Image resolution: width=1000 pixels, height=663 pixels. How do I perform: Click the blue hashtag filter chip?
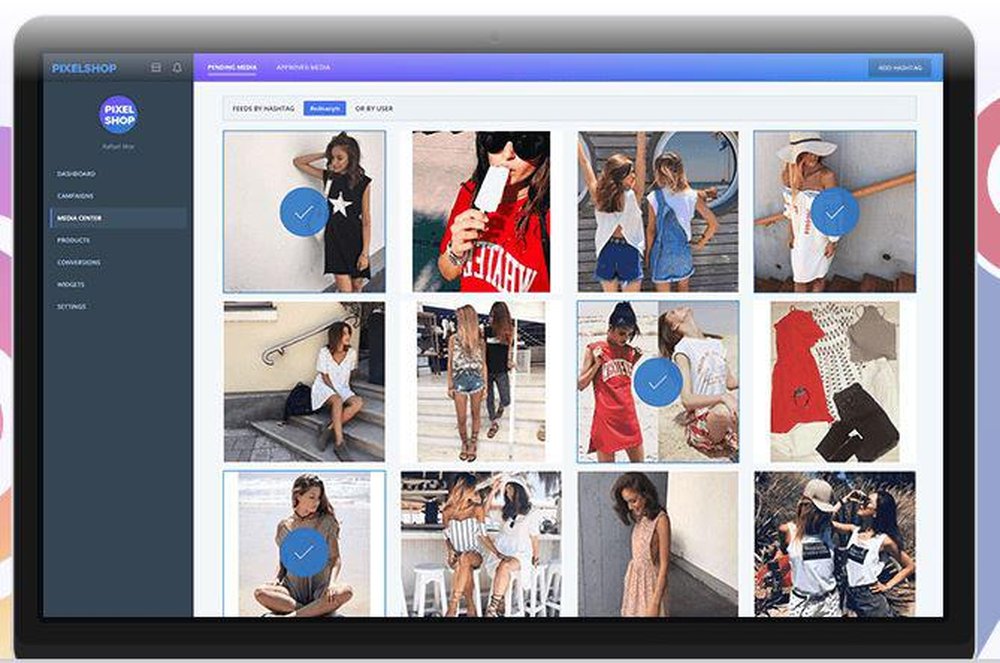[x=323, y=107]
